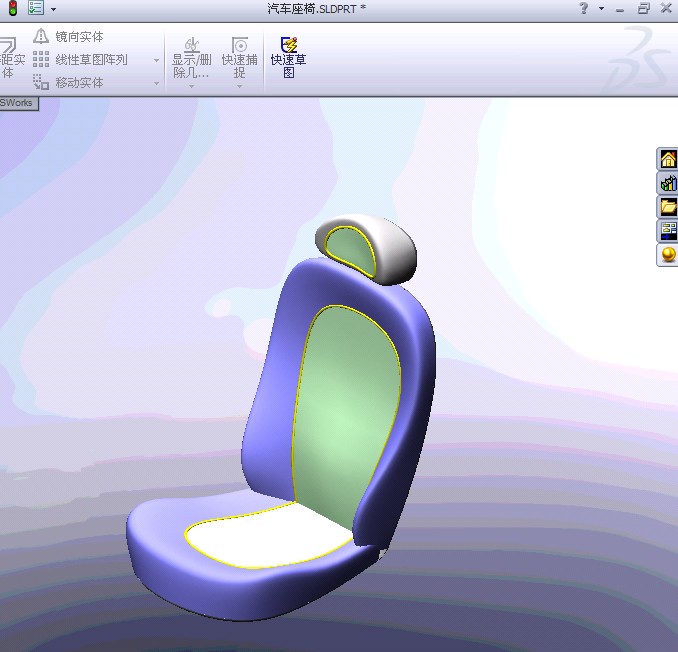Click the offset entities tool 等距实体

(10, 58)
